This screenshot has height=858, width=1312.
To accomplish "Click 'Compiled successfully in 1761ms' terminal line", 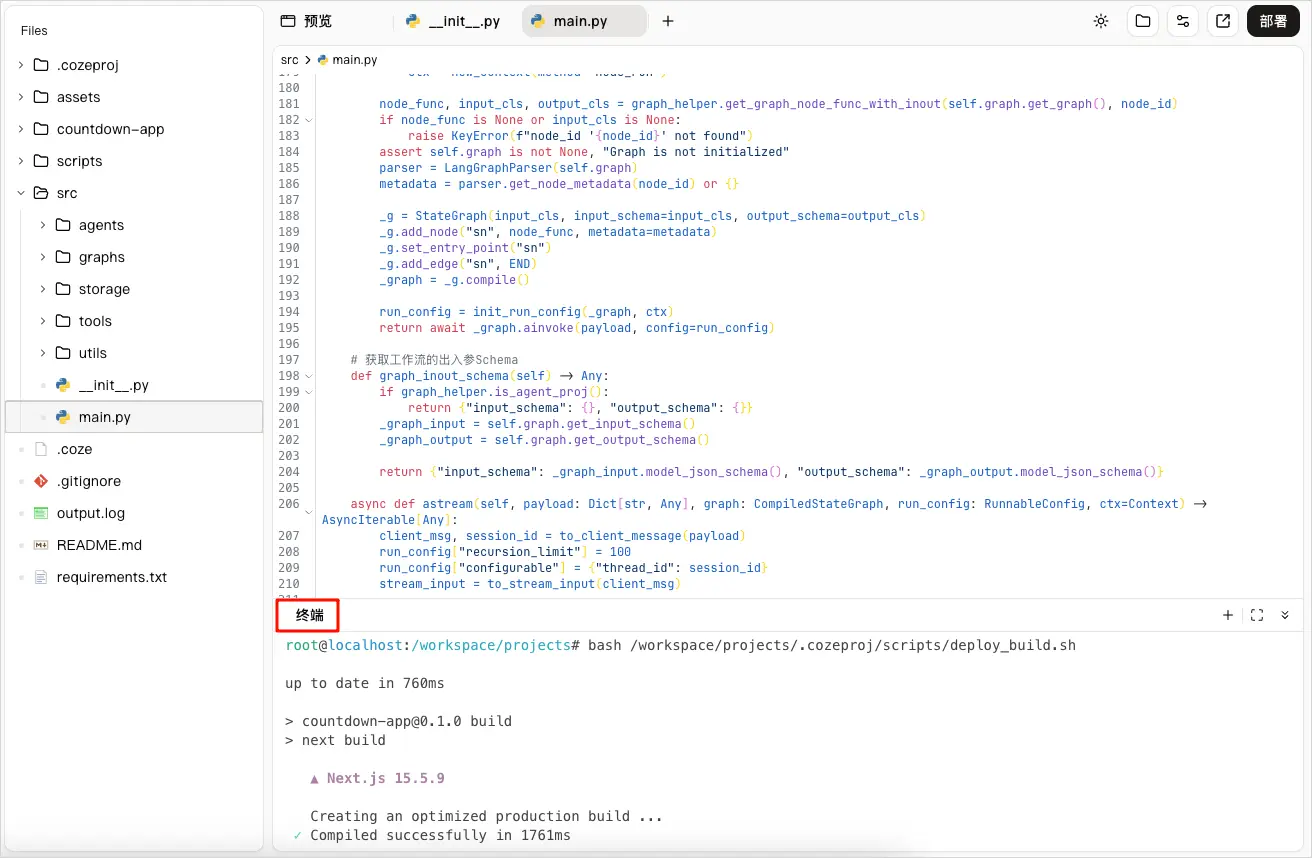I will 440,835.
